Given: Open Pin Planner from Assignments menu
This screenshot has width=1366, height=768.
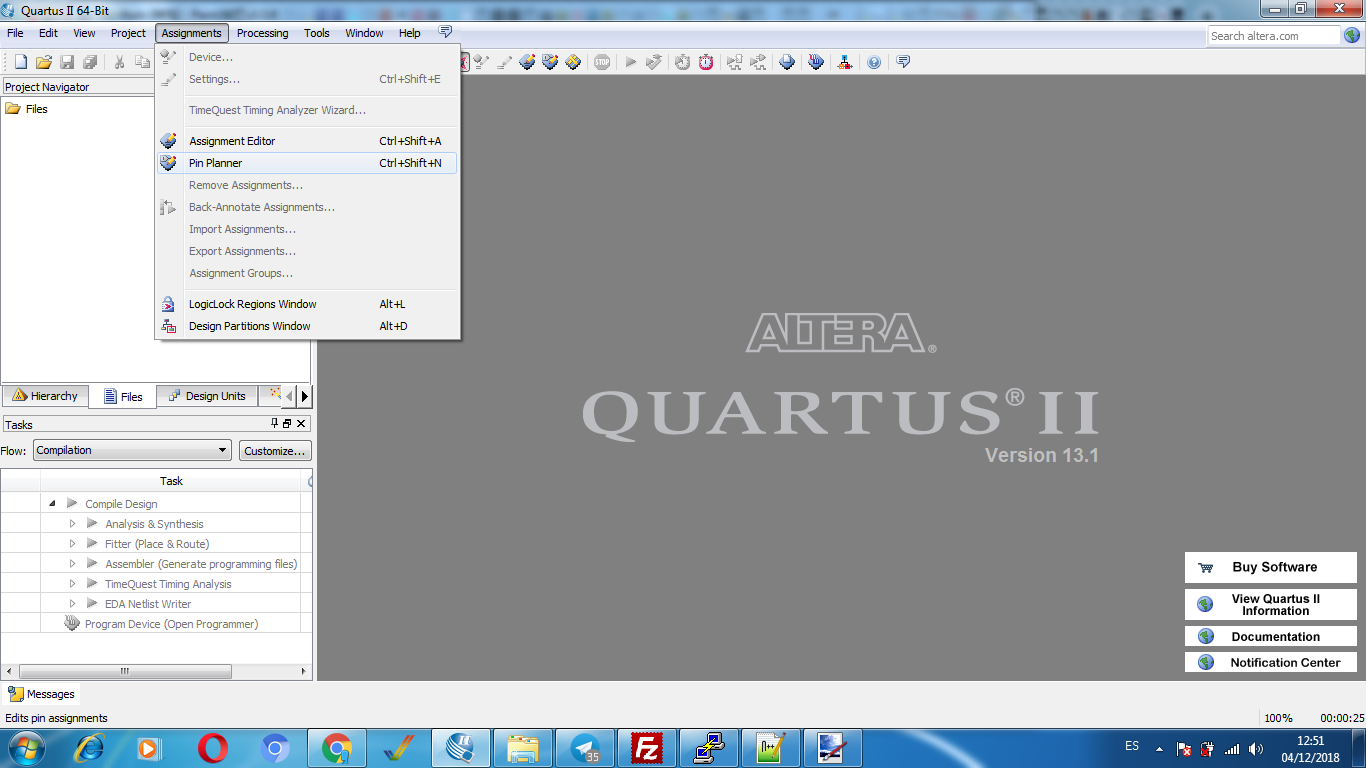Looking at the screenshot, I should [216, 163].
